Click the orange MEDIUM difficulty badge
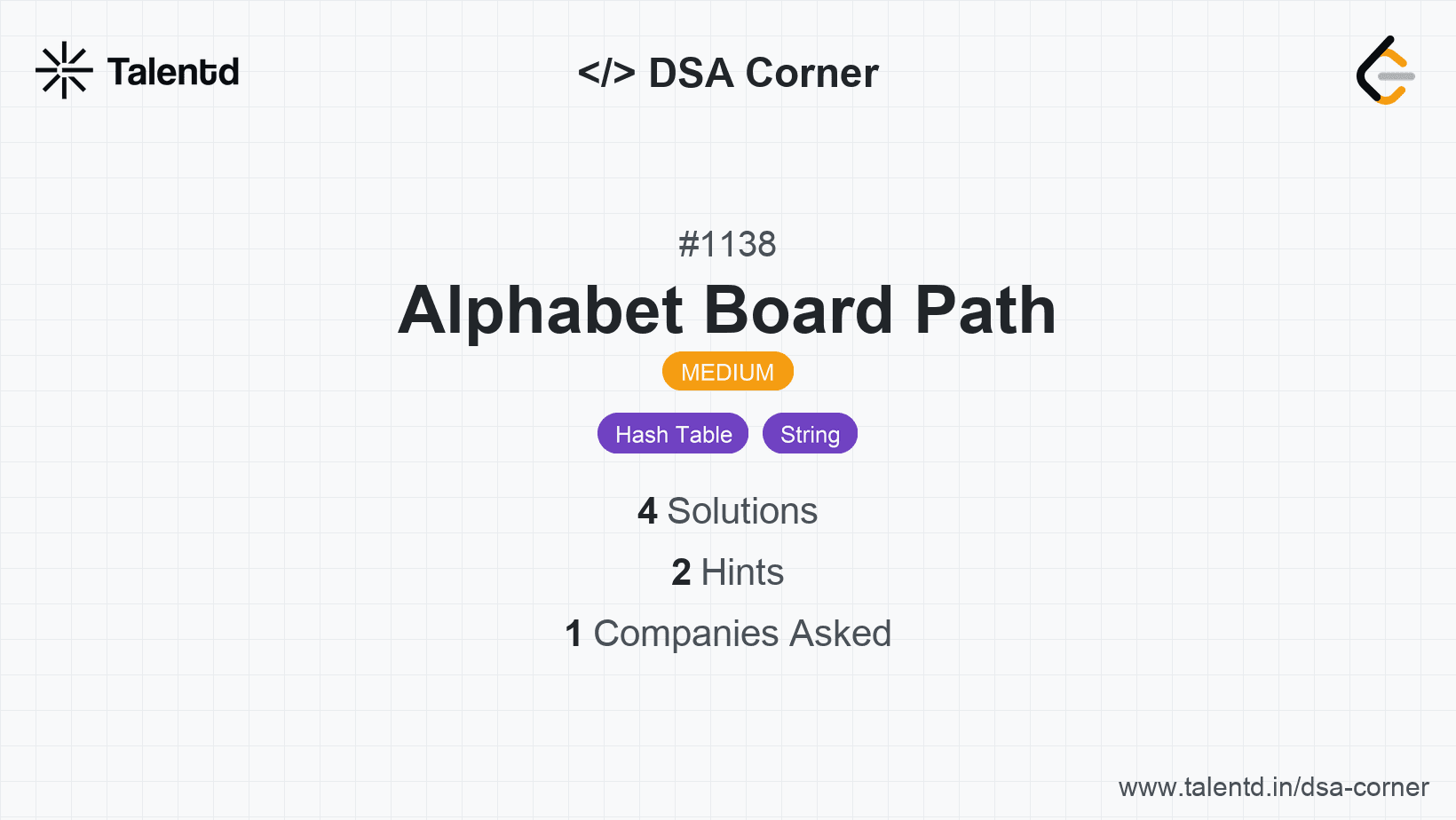 [x=727, y=372]
